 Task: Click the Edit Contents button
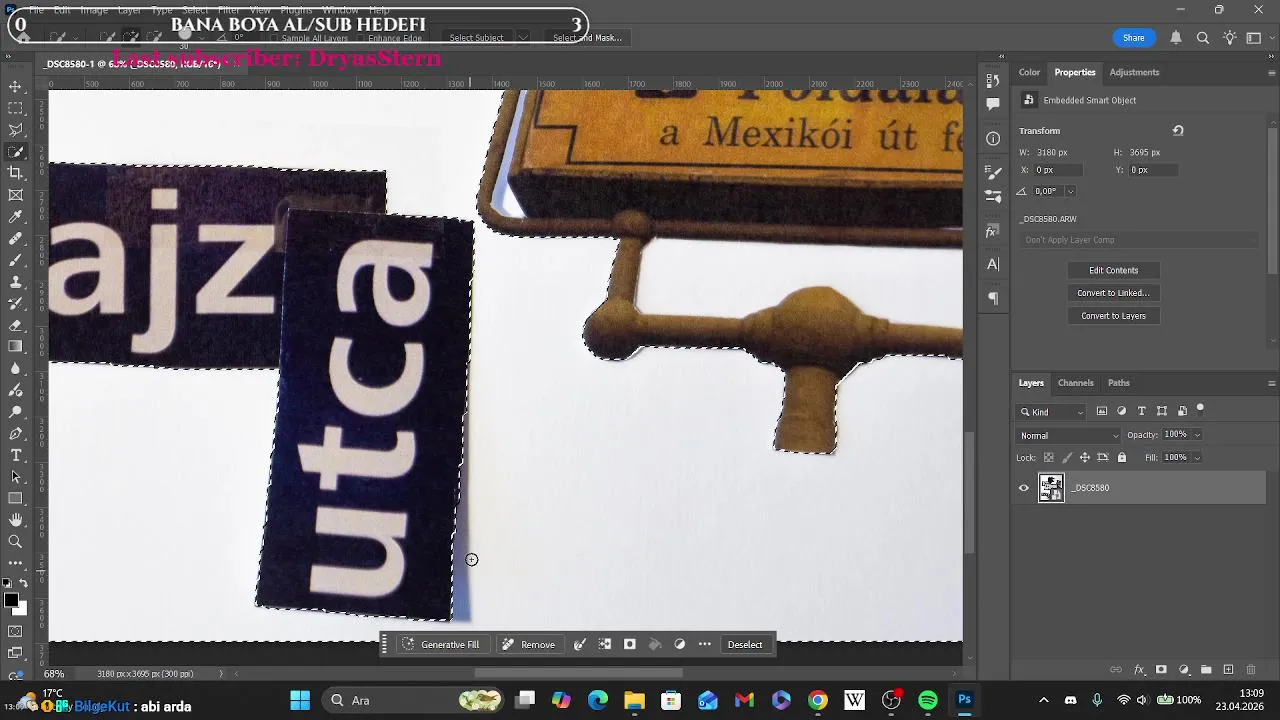1113,270
